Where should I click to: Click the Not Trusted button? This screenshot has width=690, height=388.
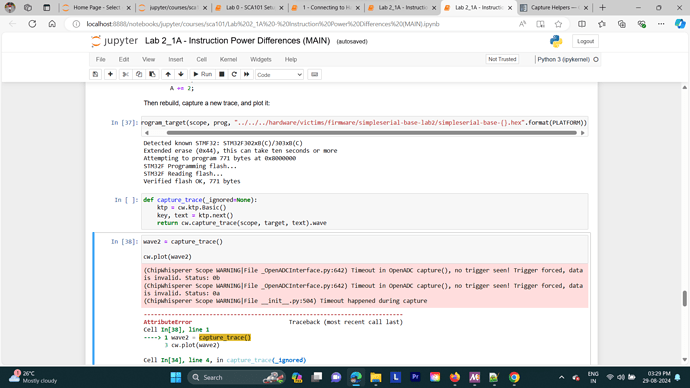point(502,59)
